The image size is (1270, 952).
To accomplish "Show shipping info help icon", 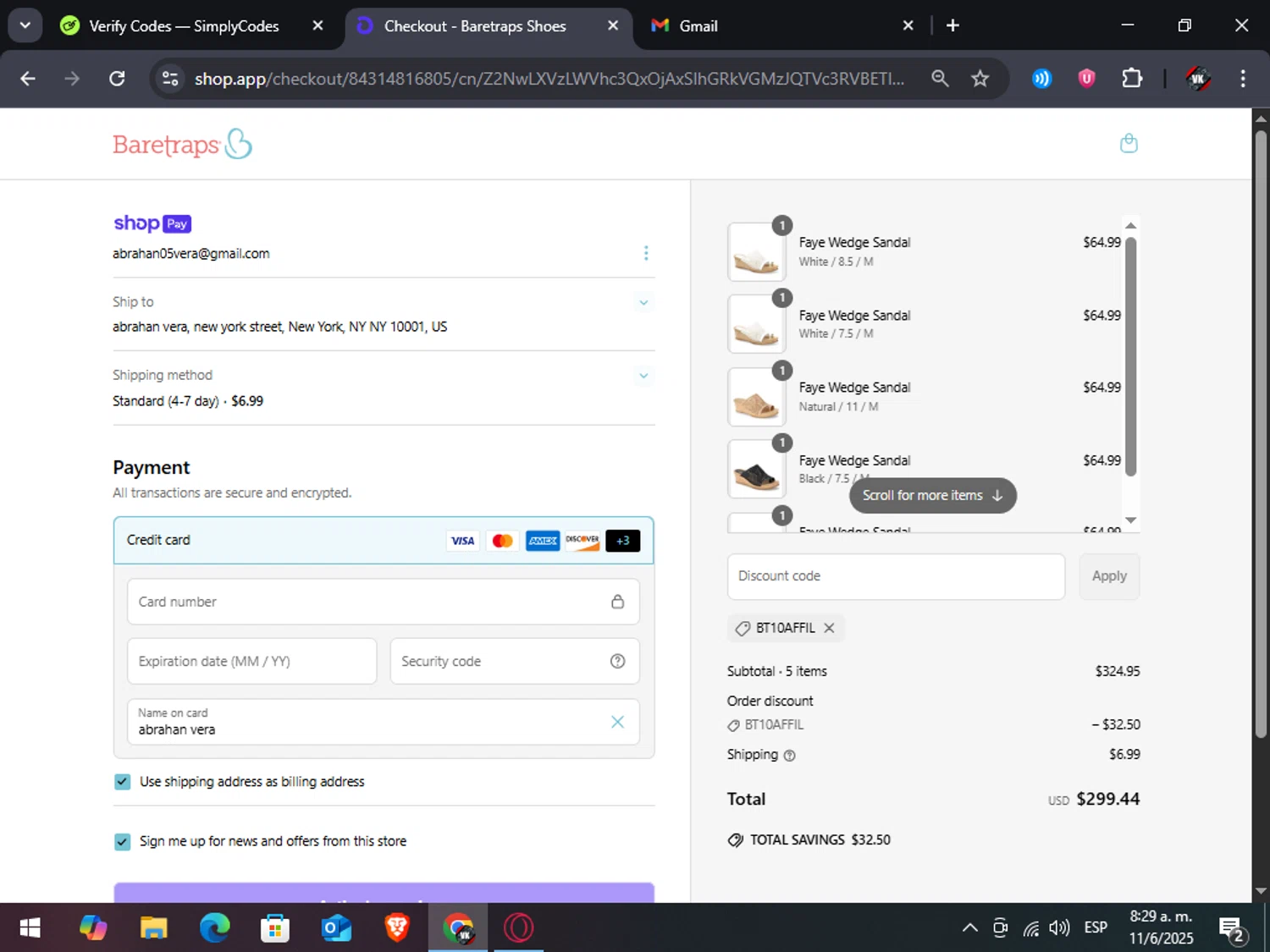I will pyautogui.click(x=789, y=756).
